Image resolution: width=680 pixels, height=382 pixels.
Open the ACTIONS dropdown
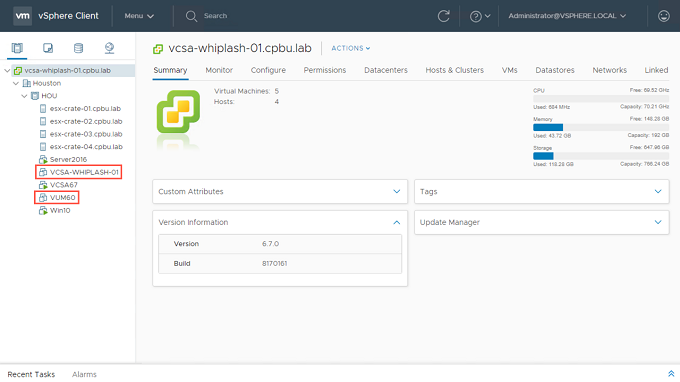[351, 48]
